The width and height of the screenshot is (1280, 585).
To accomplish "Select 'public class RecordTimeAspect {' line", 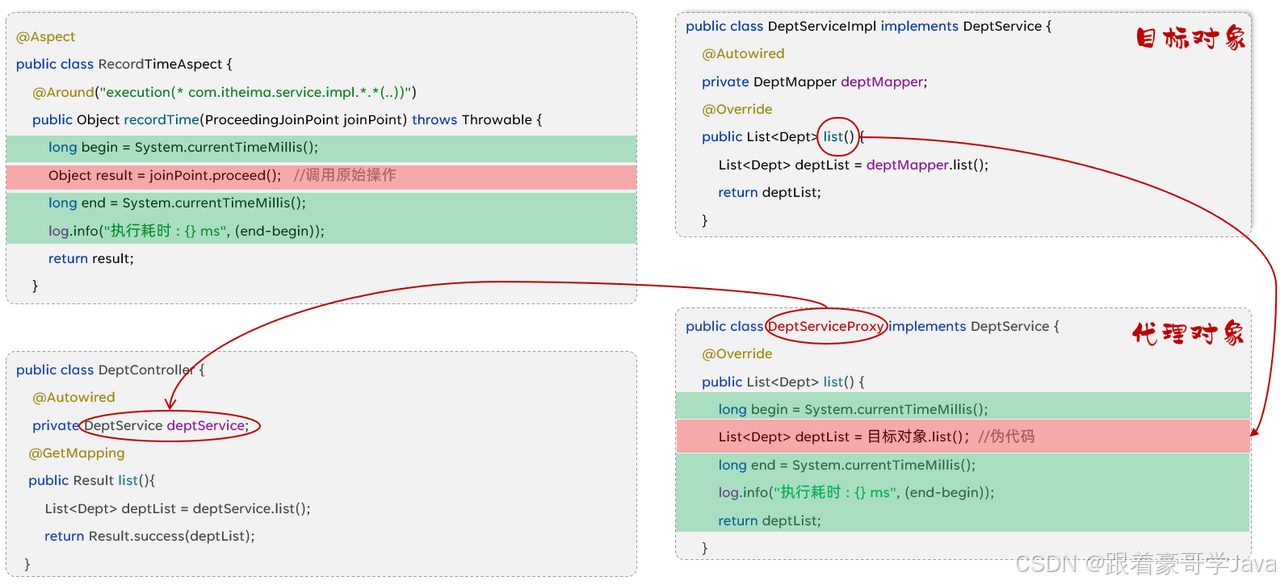I will pyautogui.click(x=124, y=64).
